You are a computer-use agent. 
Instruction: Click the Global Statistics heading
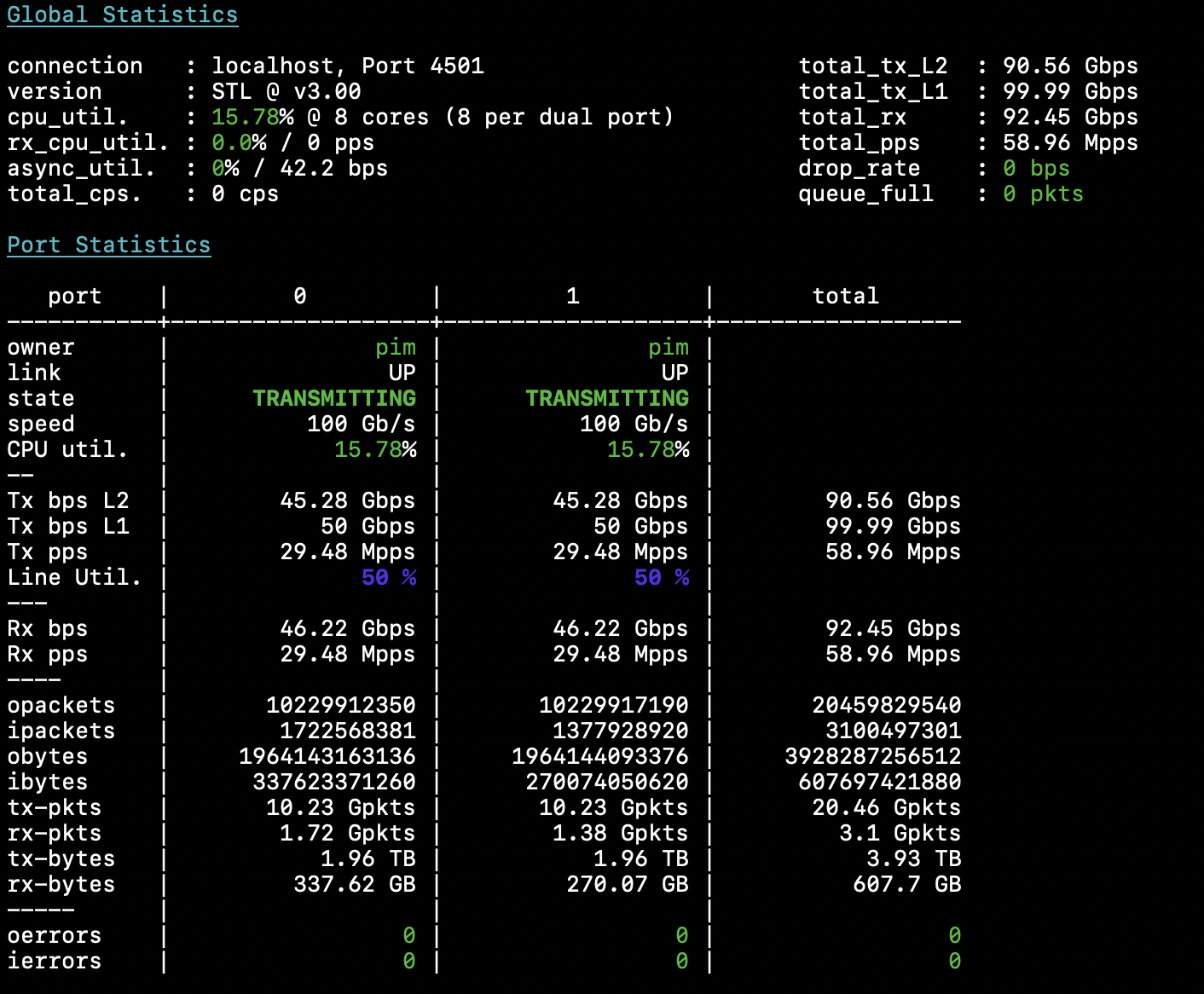(122, 15)
